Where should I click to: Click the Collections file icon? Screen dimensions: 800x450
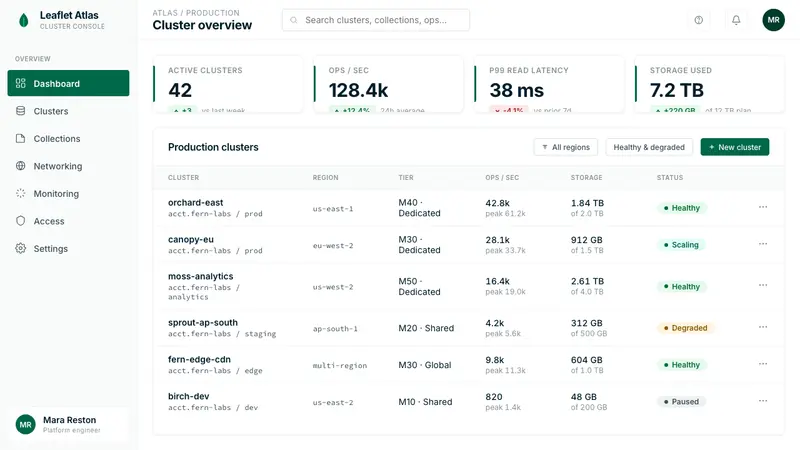coord(20,138)
